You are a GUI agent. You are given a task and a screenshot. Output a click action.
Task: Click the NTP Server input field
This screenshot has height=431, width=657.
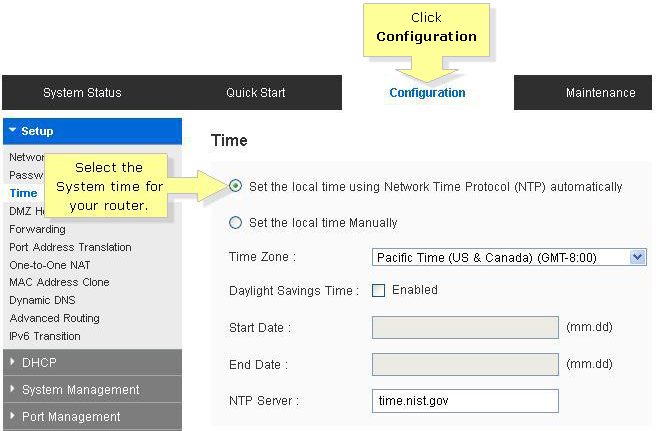click(x=465, y=401)
